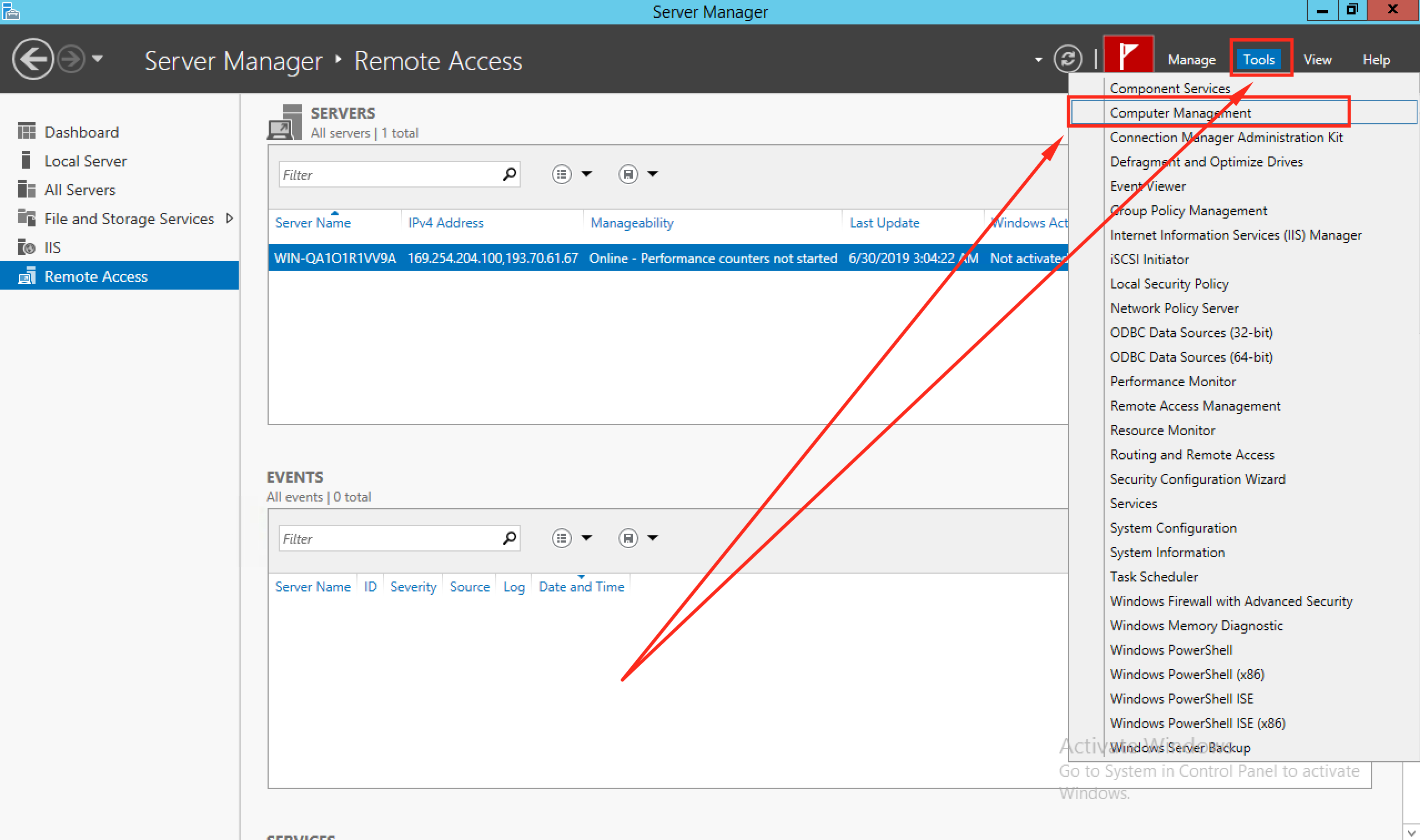This screenshot has width=1420, height=840.
Task: Open Local Security Policy
Action: click(x=1169, y=283)
